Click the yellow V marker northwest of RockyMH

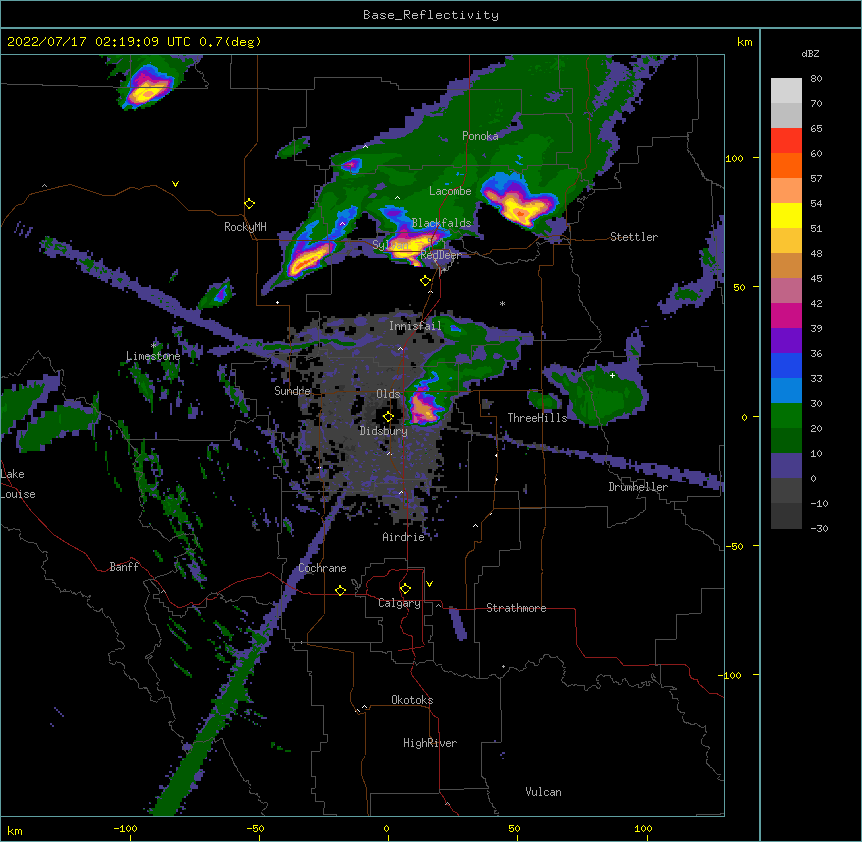pyautogui.click(x=175, y=184)
